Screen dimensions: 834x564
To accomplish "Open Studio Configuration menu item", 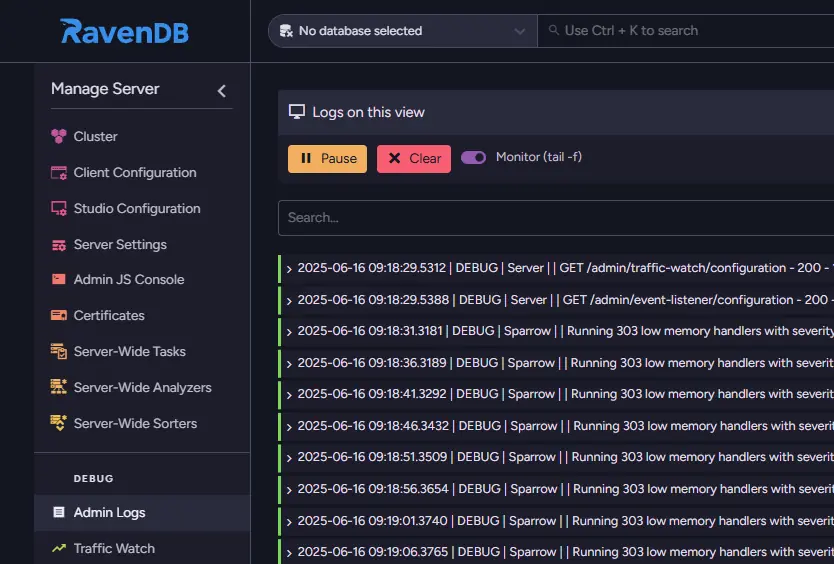I will tap(142, 209).
